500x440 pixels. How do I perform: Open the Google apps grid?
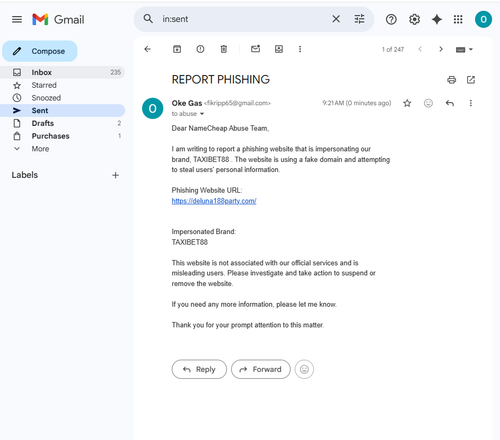coord(458,20)
